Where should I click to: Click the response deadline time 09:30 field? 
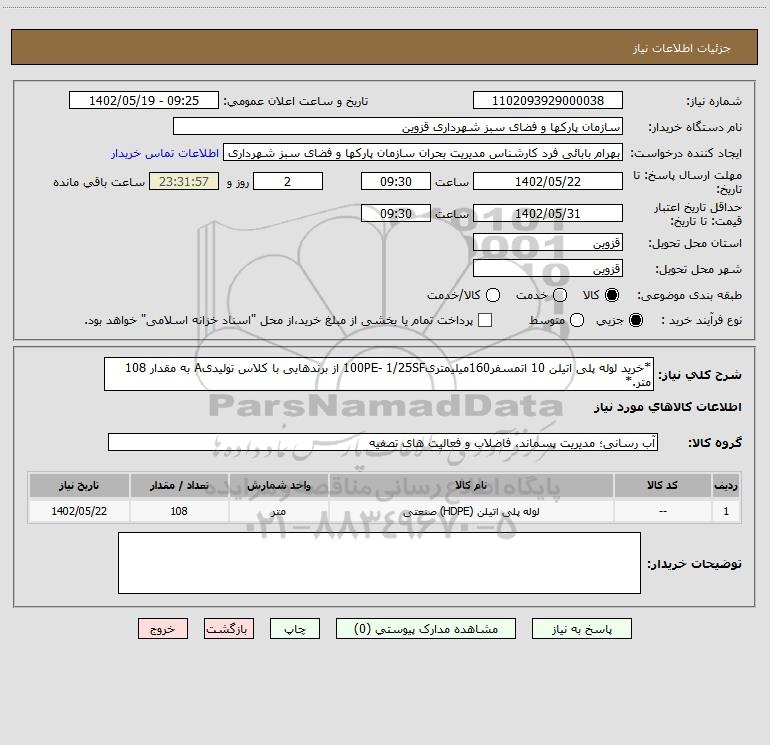pyautogui.click(x=396, y=181)
